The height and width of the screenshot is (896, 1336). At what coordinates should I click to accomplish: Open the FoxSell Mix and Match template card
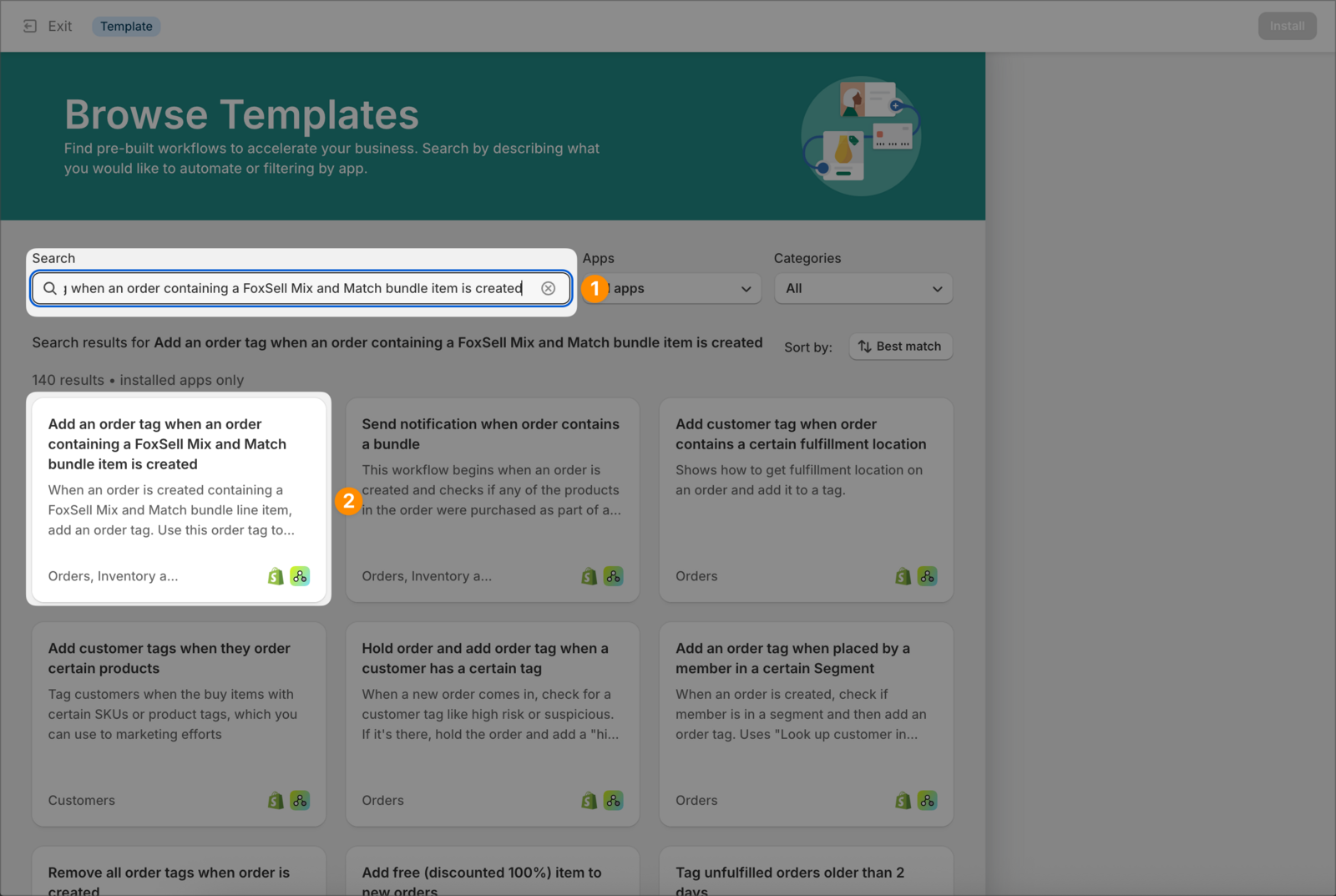point(178,499)
